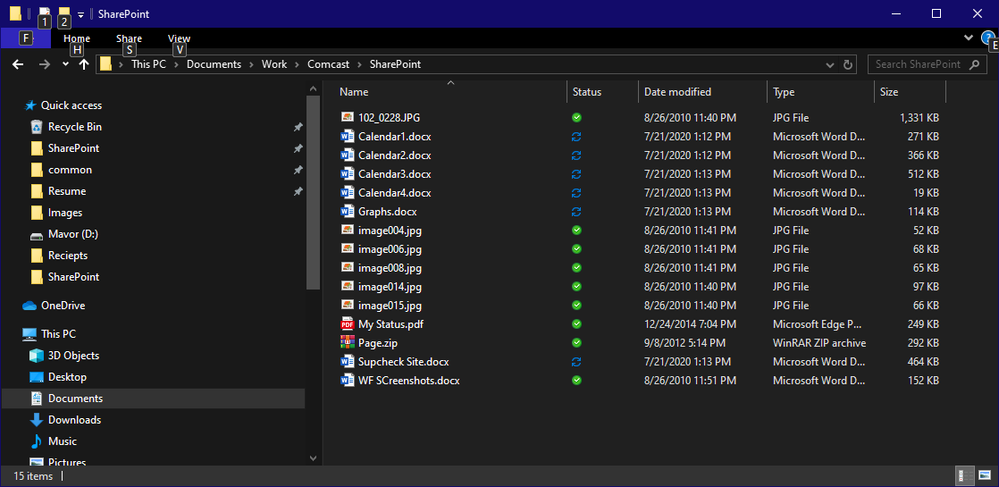
Task: Click the New Folder quick access toolbar icon
Action: pos(64,13)
